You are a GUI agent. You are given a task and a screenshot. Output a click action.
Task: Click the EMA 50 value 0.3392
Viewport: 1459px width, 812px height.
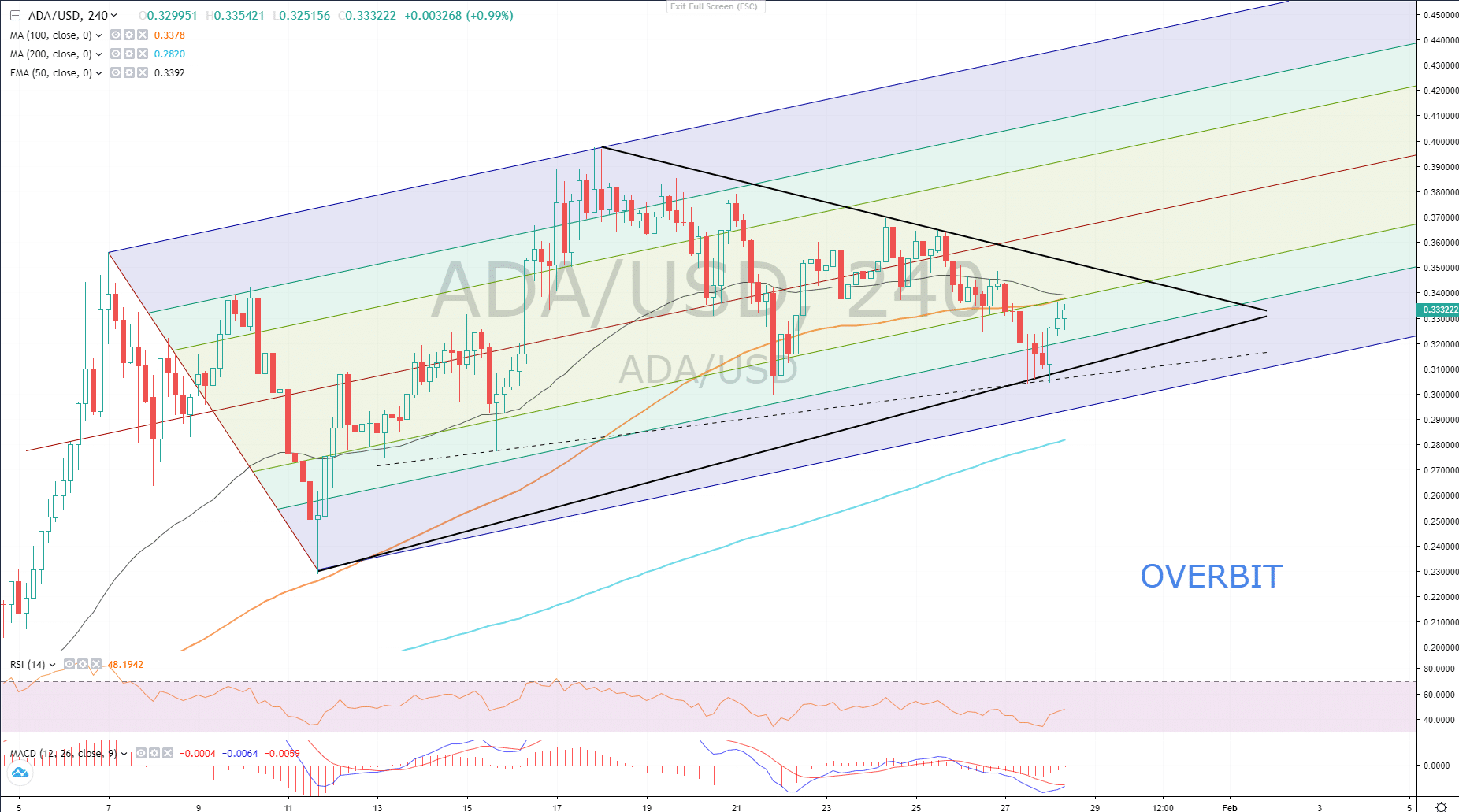point(169,73)
